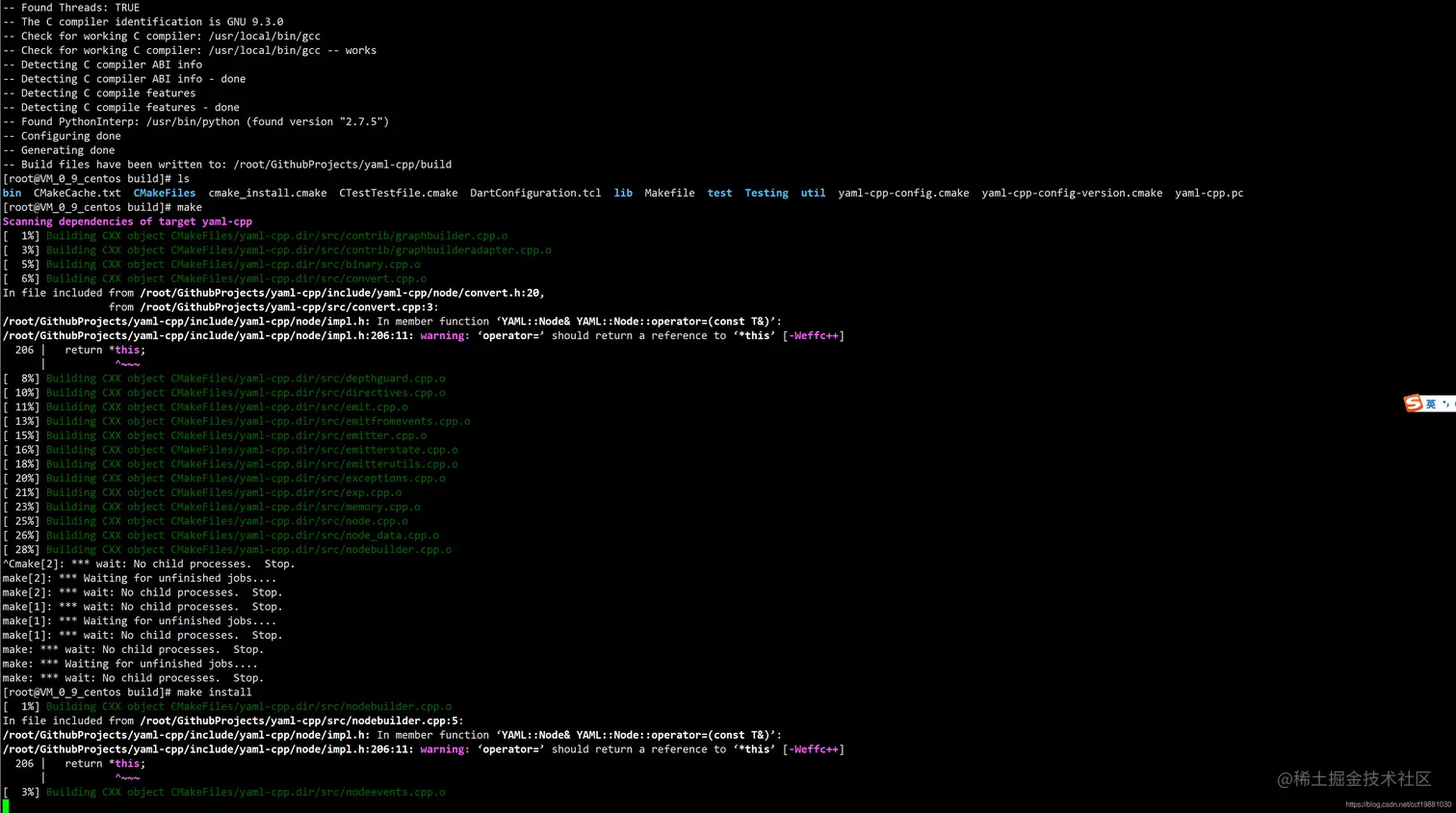
Task: Toggle the Sogou English language indicator
Action: [x=1431, y=405]
